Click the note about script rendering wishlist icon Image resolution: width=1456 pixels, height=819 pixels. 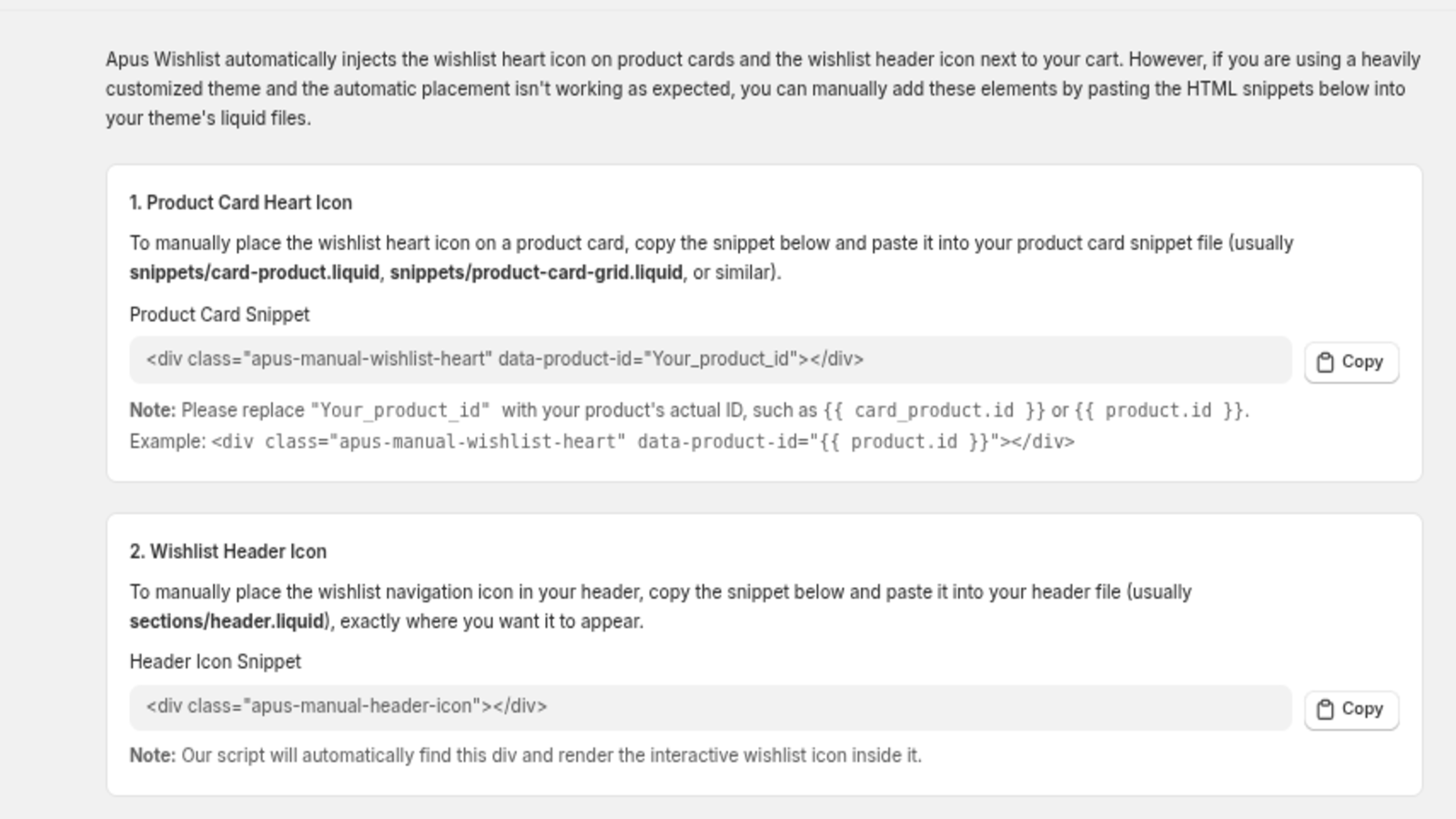point(525,756)
